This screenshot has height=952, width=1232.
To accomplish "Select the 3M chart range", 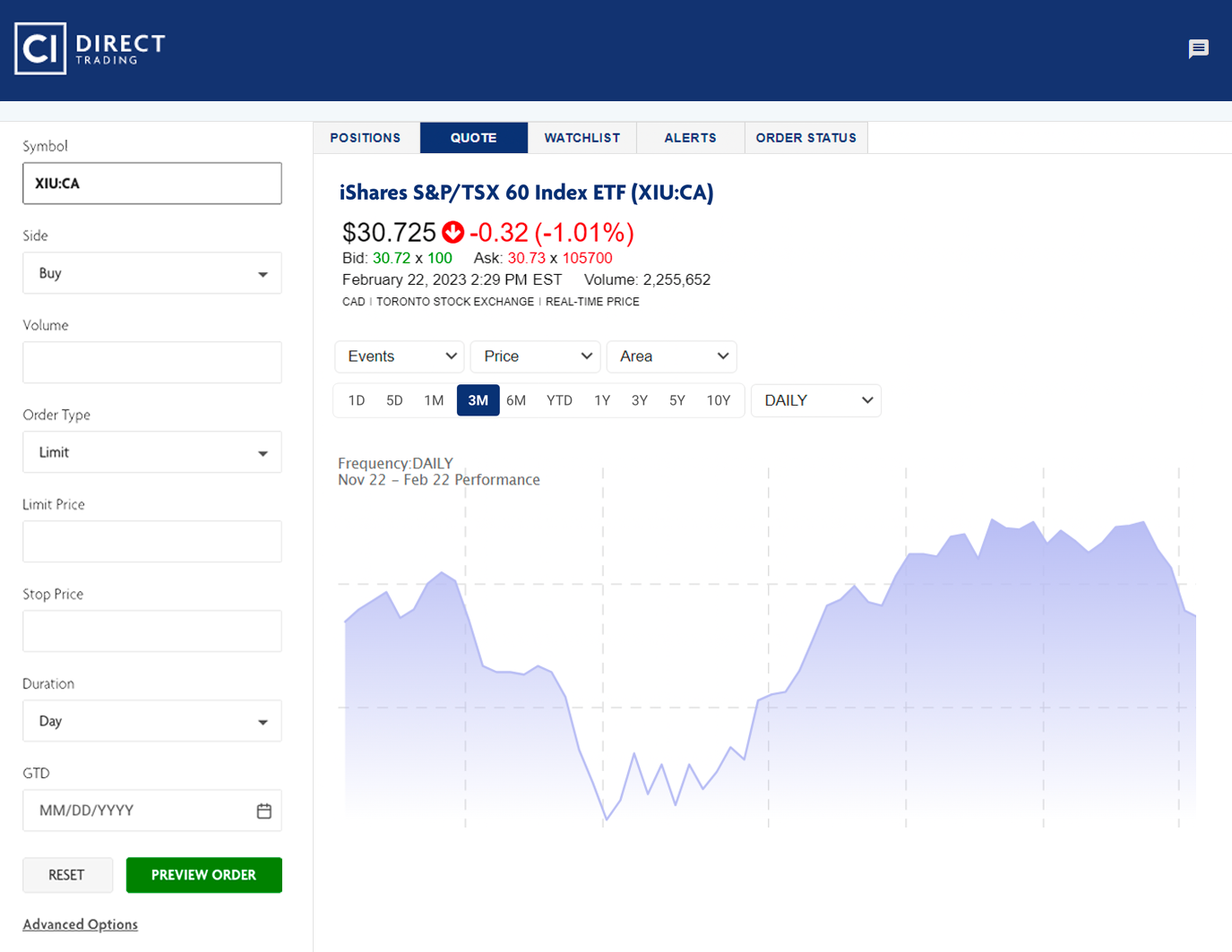I will click(478, 400).
